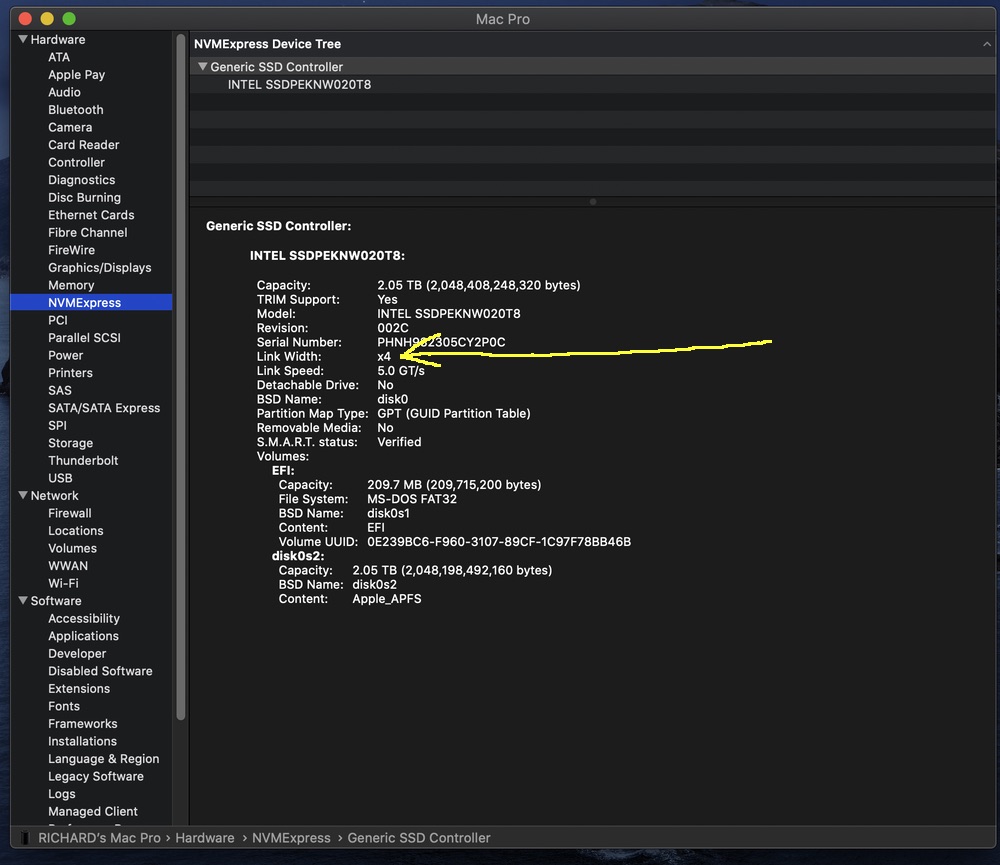Open PCI in the sidebar

(x=57, y=320)
